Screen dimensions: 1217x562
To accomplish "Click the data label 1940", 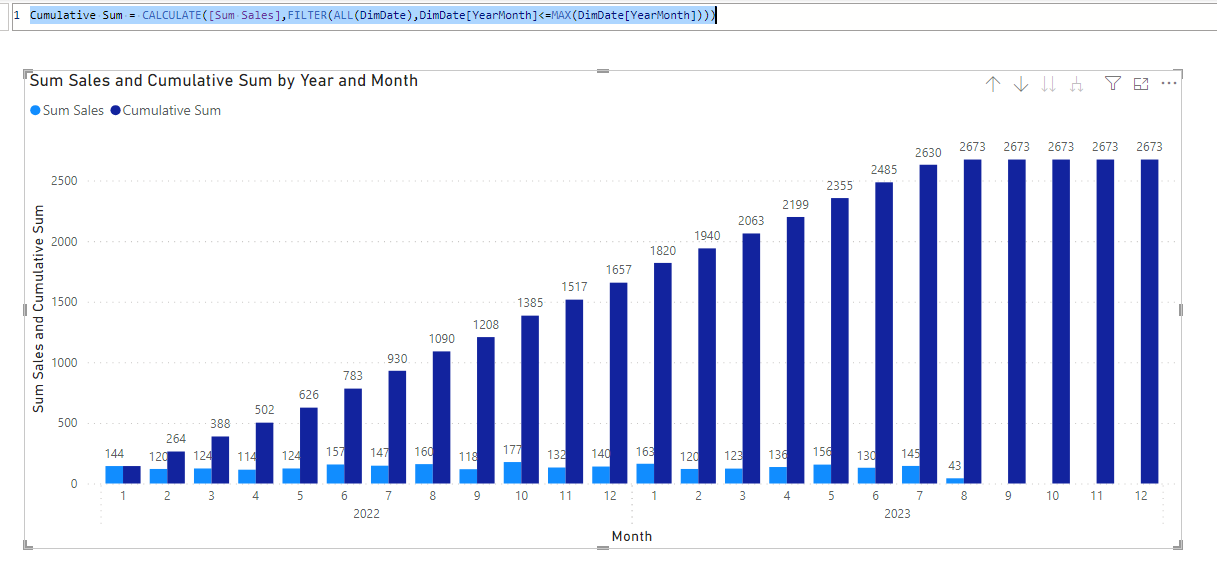I will [x=706, y=235].
